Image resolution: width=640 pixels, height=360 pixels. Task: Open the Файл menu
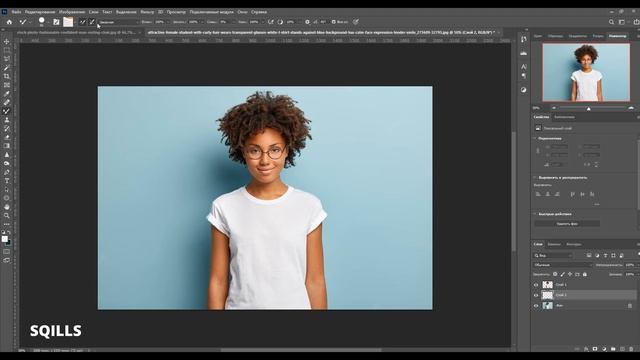(x=16, y=12)
